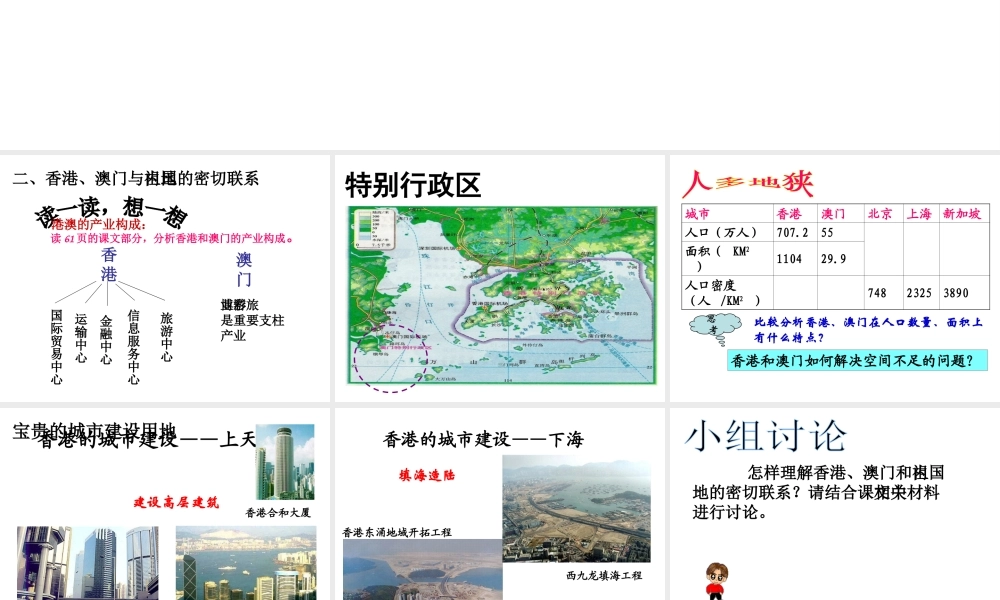The image size is (1000, 600).
Task: Click the table header 上海
Action: pos(919,214)
